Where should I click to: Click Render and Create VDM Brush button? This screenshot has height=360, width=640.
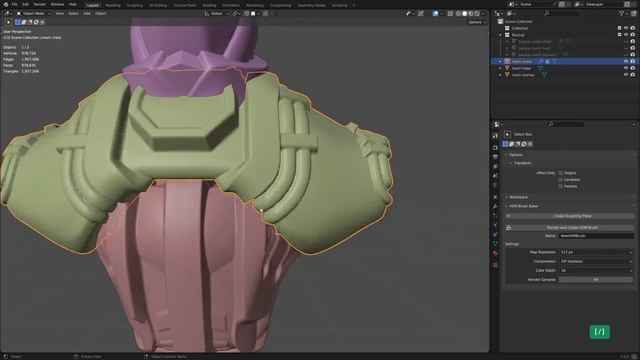coord(570,227)
